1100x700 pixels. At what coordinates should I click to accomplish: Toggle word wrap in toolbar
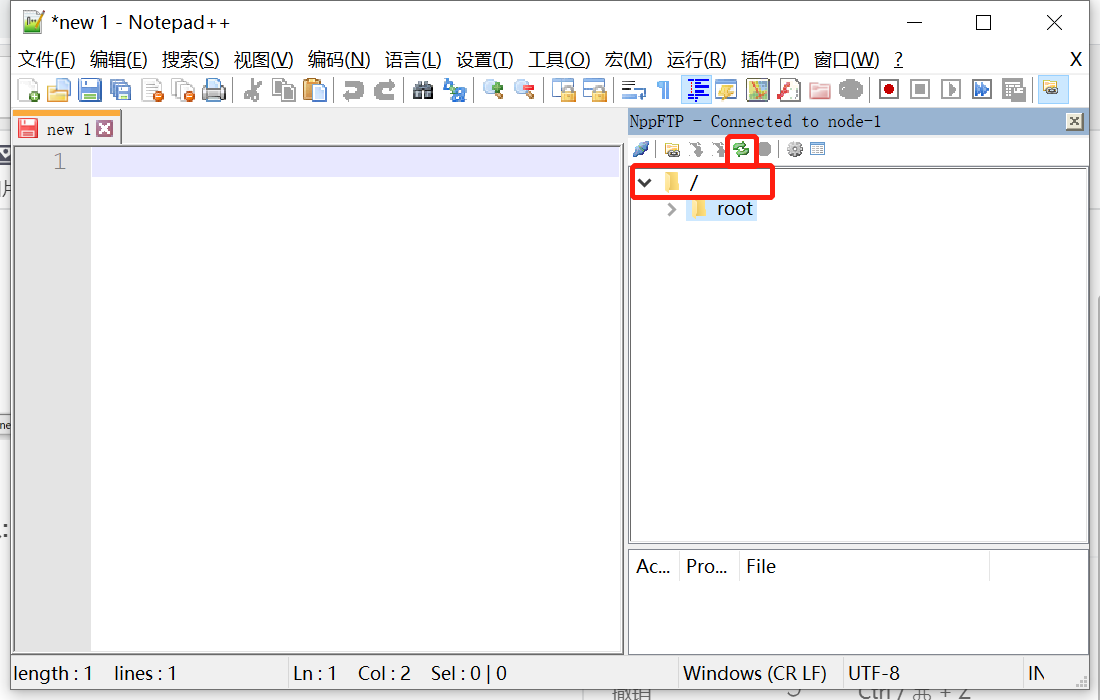click(x=633, y=90)
